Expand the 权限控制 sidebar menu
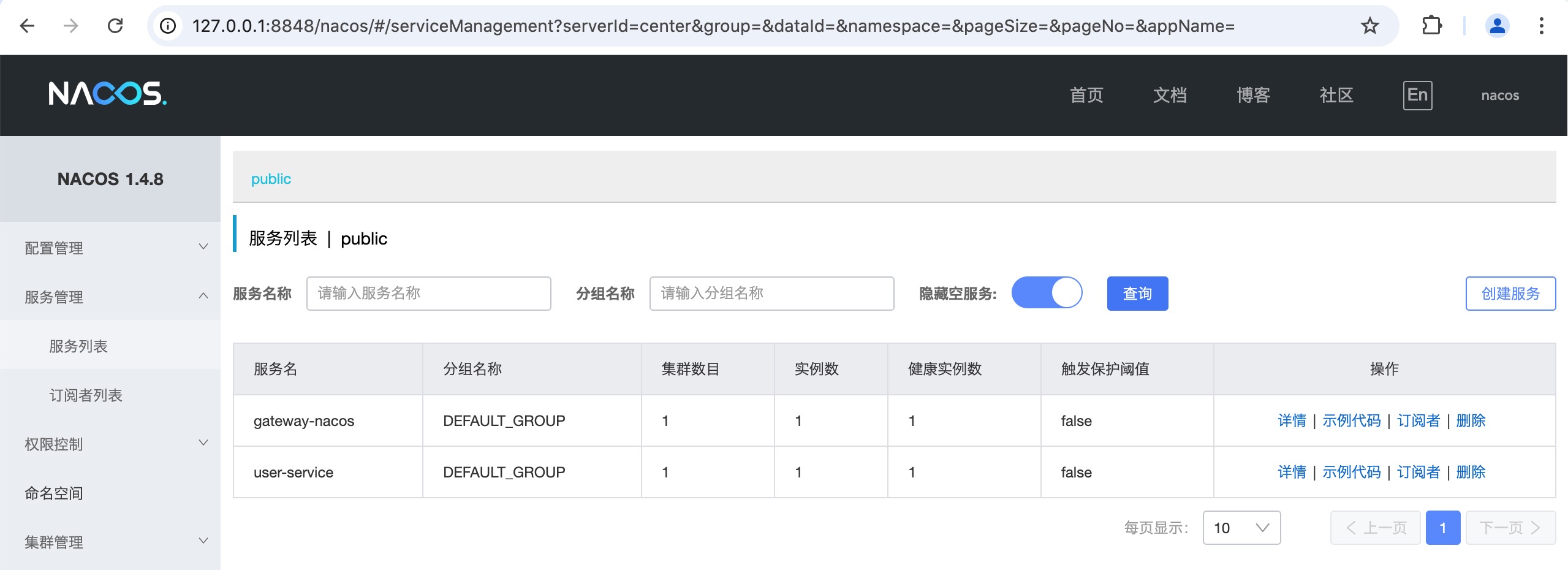This screenshot has width=1568, height=570. (110, 444)
